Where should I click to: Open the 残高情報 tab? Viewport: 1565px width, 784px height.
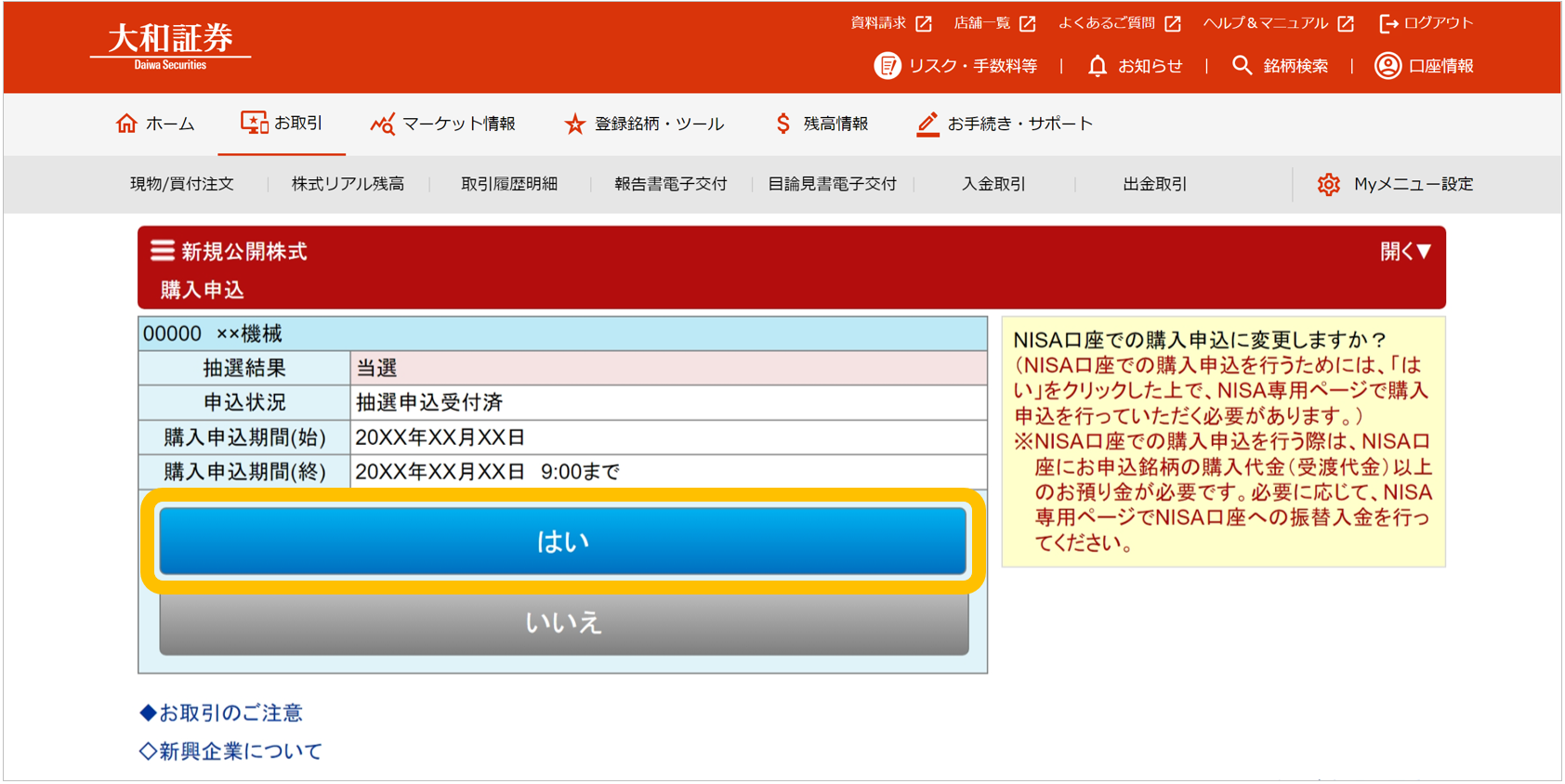[x=822, y=124]
